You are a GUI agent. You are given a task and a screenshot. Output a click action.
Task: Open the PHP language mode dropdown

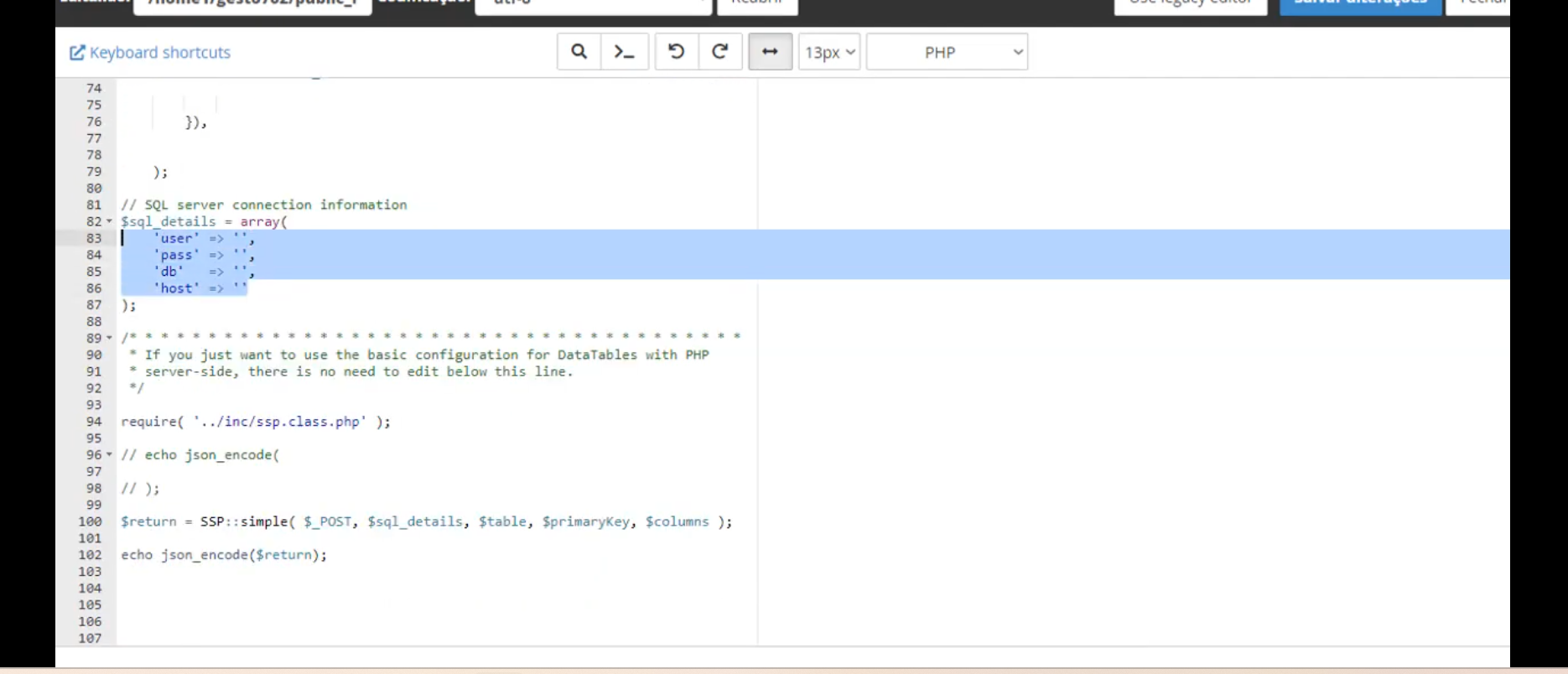click(946, 52)
